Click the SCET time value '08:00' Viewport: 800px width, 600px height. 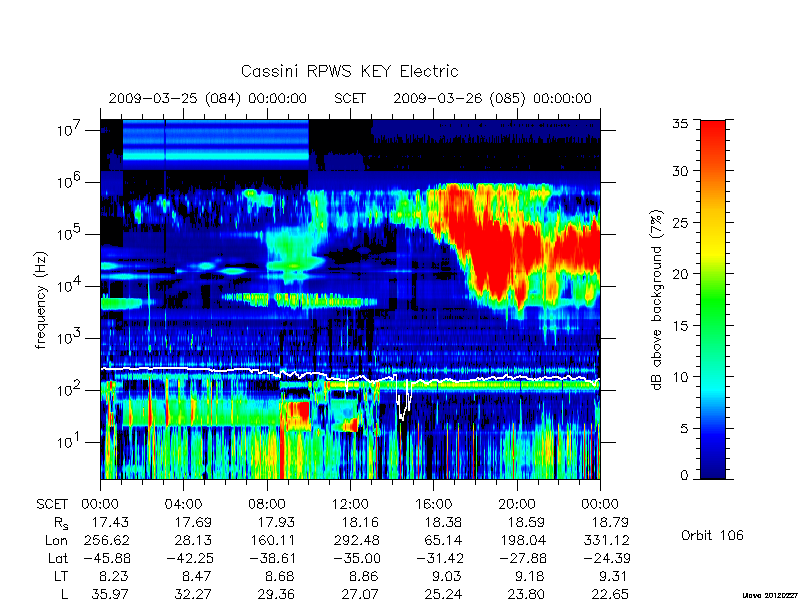coord(266,504)
